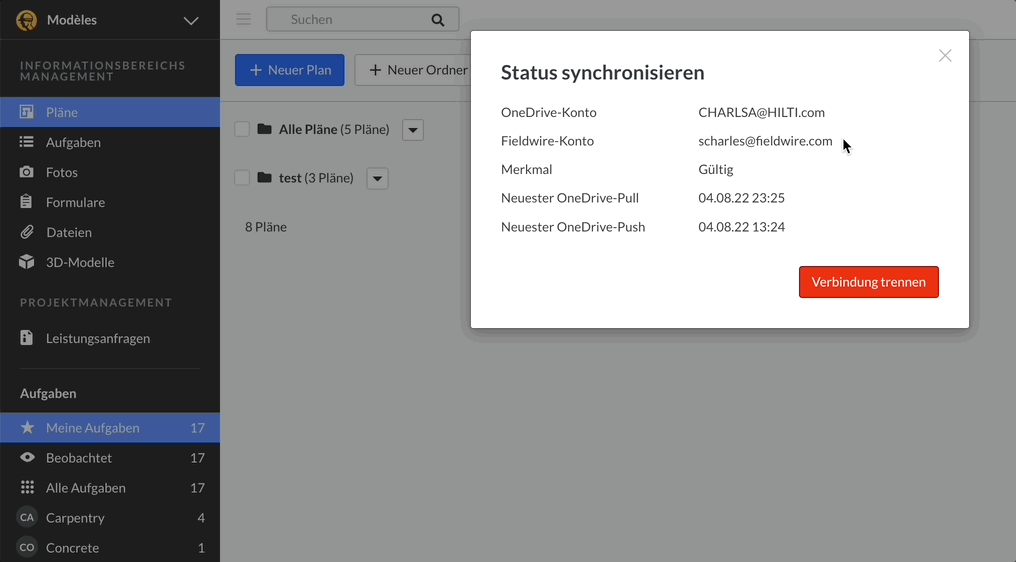
Task: Click the magnifier search icon
Action: (x=438, y=20)
